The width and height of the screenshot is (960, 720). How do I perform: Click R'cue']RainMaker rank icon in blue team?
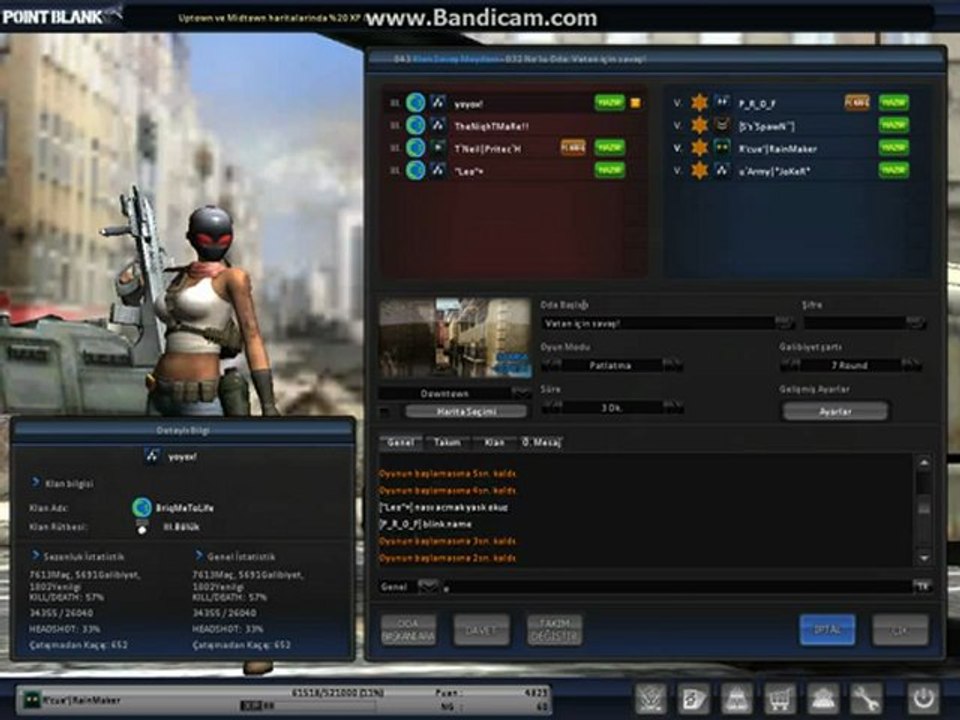(722, 148)
